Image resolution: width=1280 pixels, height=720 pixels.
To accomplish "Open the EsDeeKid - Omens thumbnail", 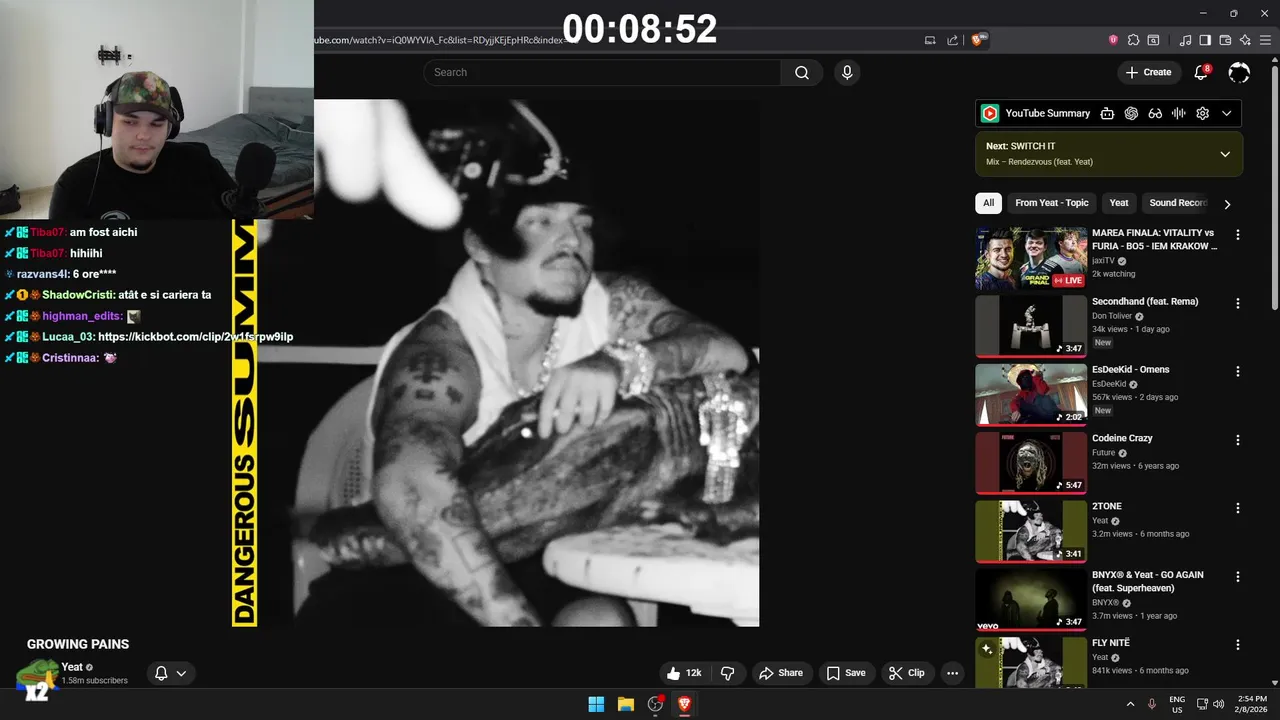I will (1031, 394).
